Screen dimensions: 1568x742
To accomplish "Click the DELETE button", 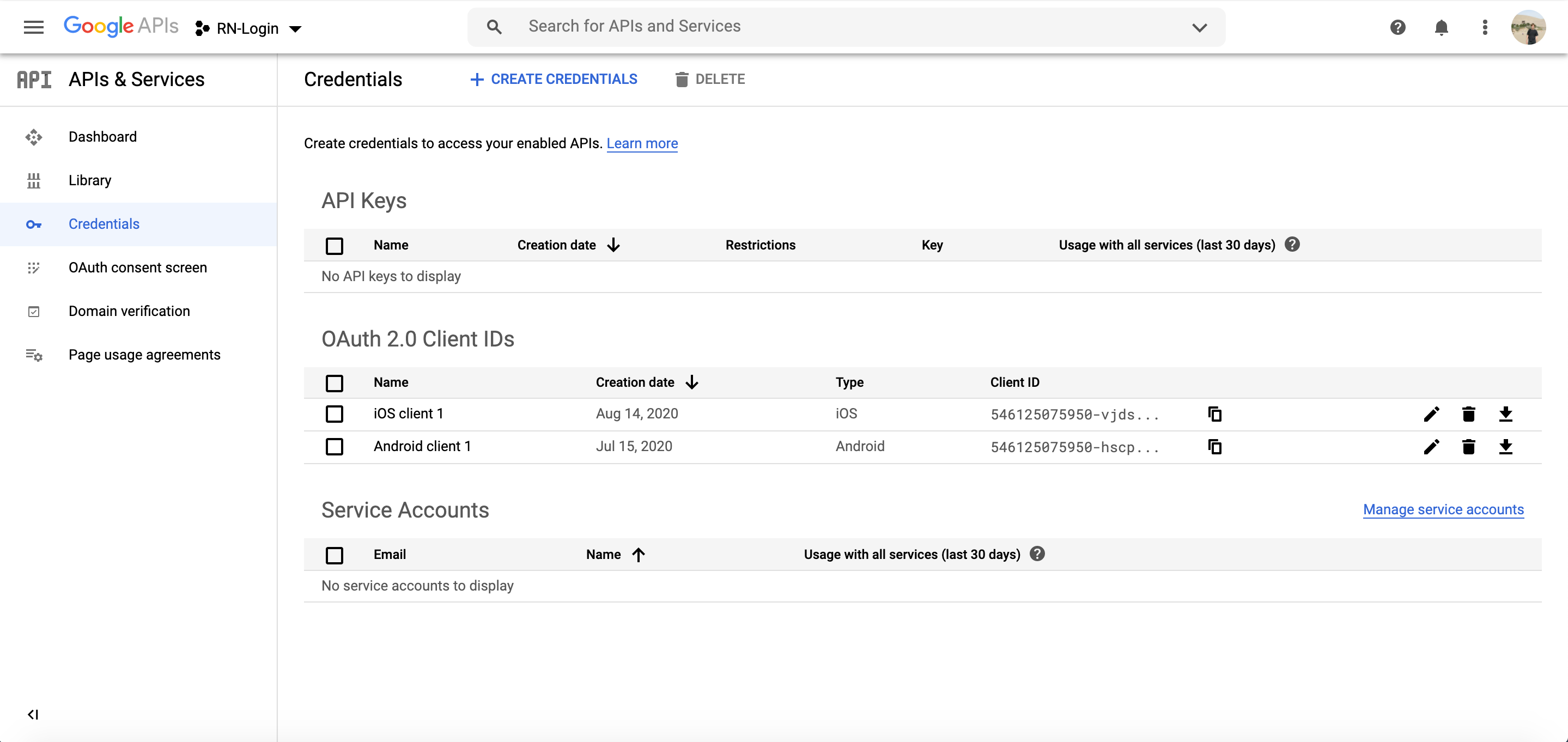I will click(710, 79).
